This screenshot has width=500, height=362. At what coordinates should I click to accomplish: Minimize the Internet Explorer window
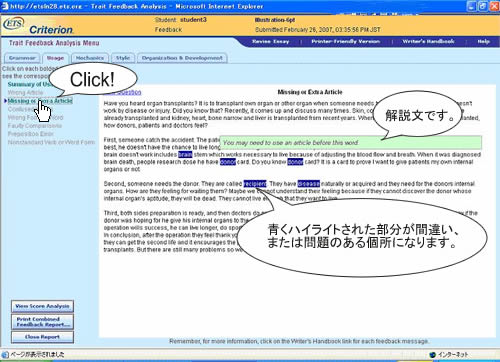(472, 6)
